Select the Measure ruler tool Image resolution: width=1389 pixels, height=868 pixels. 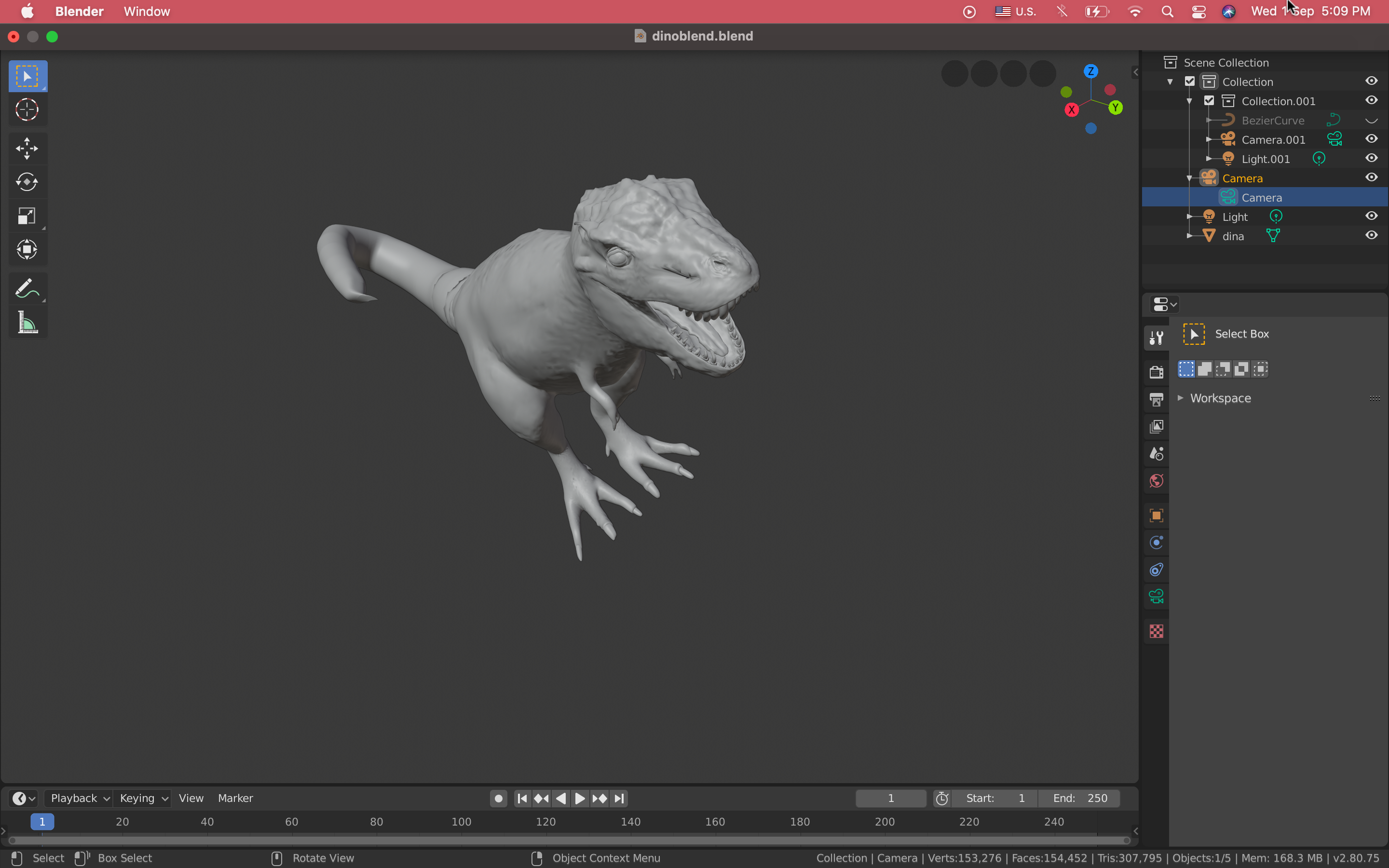click(27, 322)
